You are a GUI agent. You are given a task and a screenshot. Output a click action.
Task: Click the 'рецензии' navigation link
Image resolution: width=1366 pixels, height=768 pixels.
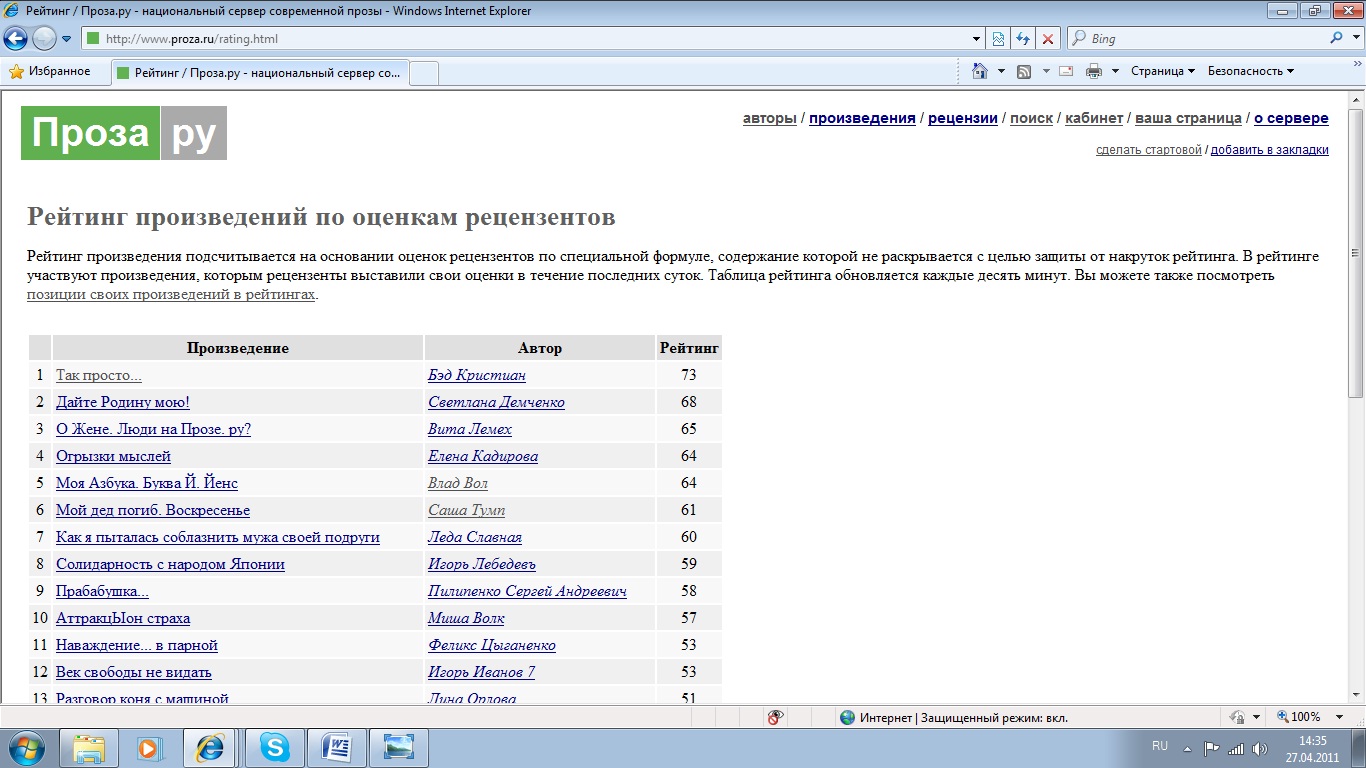click(962, 118)
